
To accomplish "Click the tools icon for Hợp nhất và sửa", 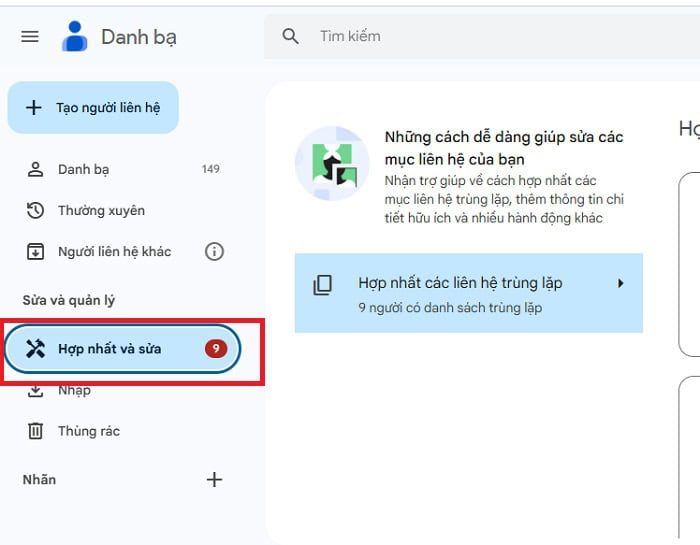I will pos(35,349).
